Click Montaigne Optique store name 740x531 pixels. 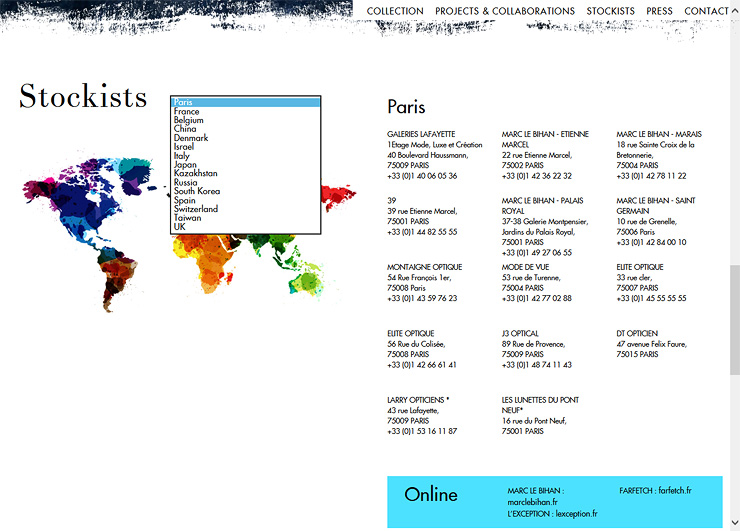(x=424, y=267)
